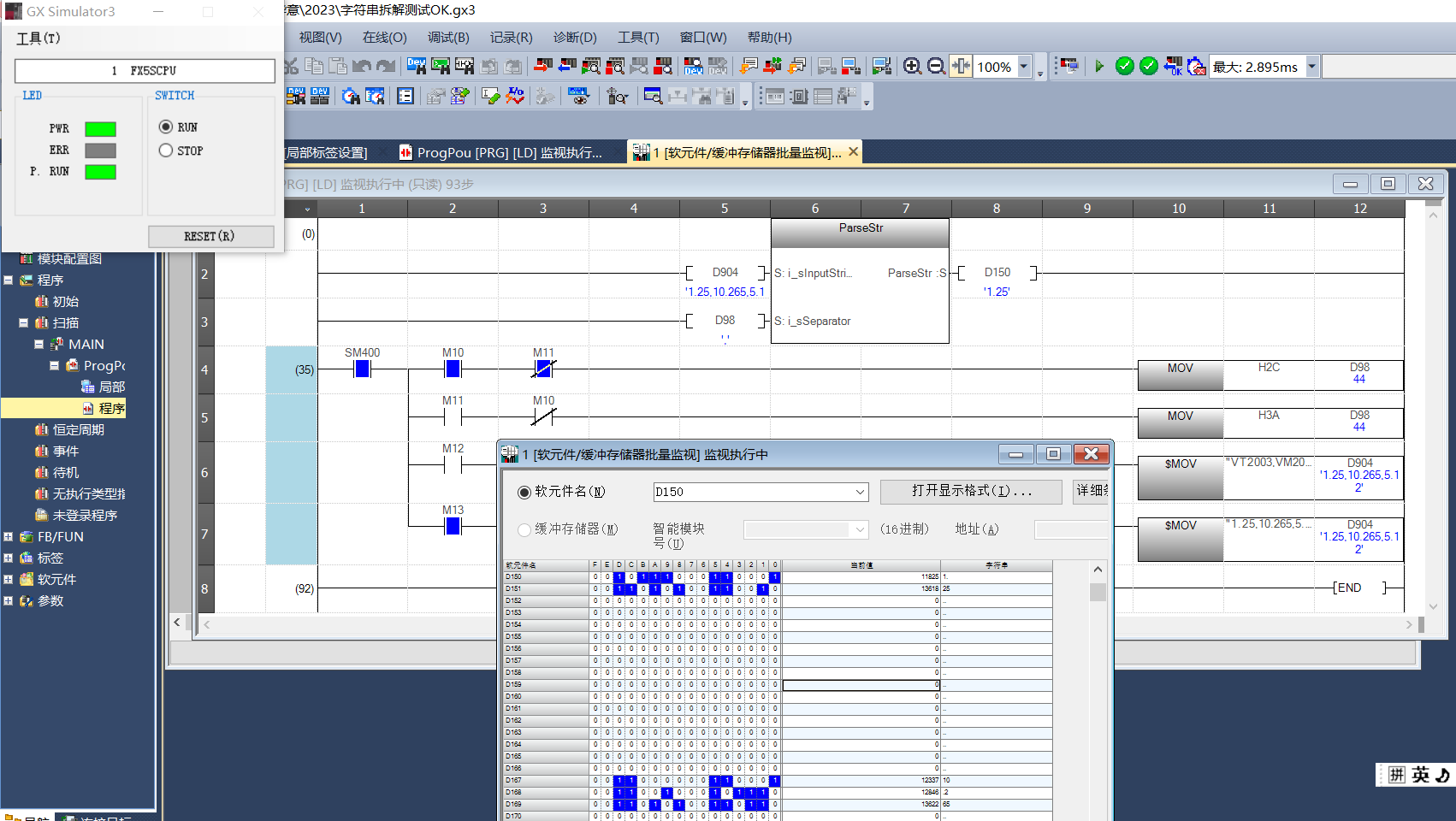1456x821 pixels.
Task: Open the zoom percentage 100% dropdown
Action: click(x=1023, y=67)
